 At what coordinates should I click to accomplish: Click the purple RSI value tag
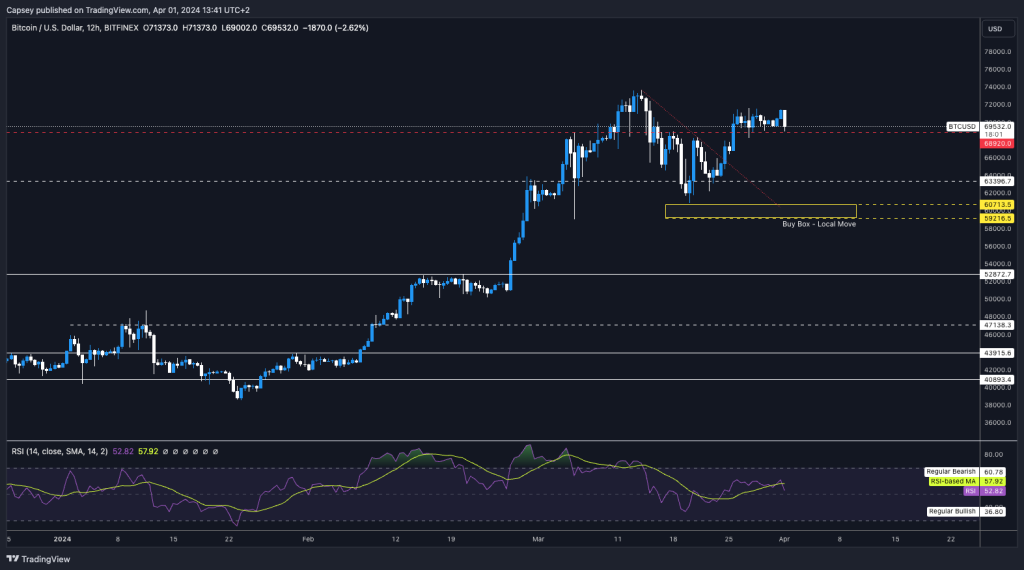969,491
